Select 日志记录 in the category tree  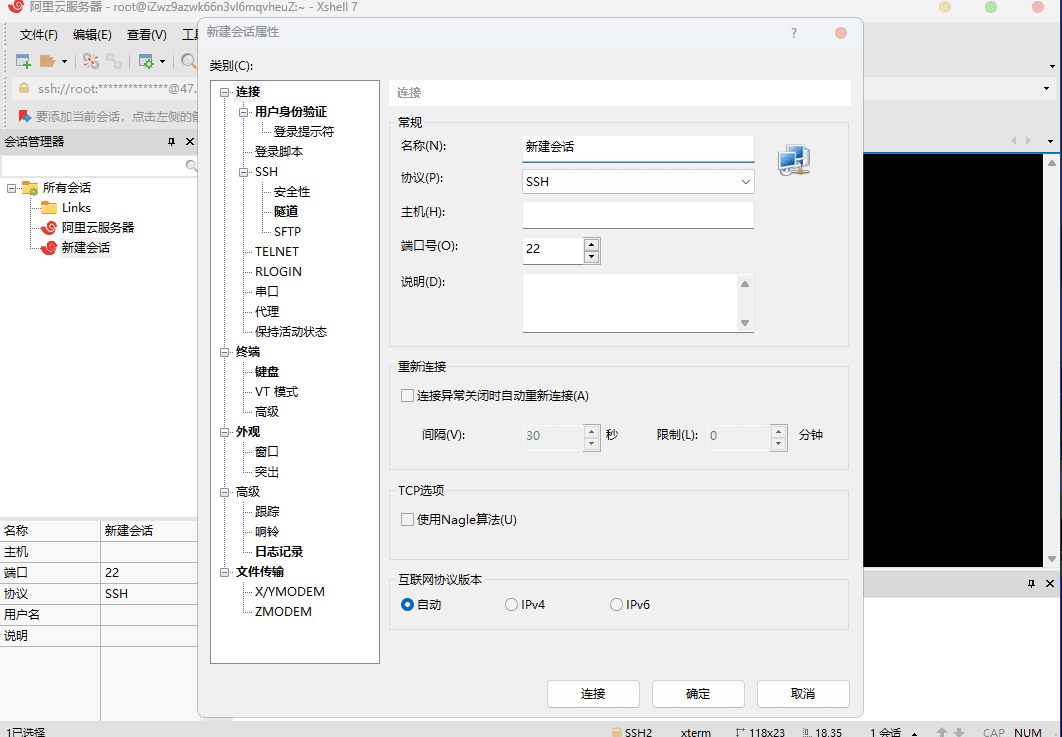click(x=279, y=552)
